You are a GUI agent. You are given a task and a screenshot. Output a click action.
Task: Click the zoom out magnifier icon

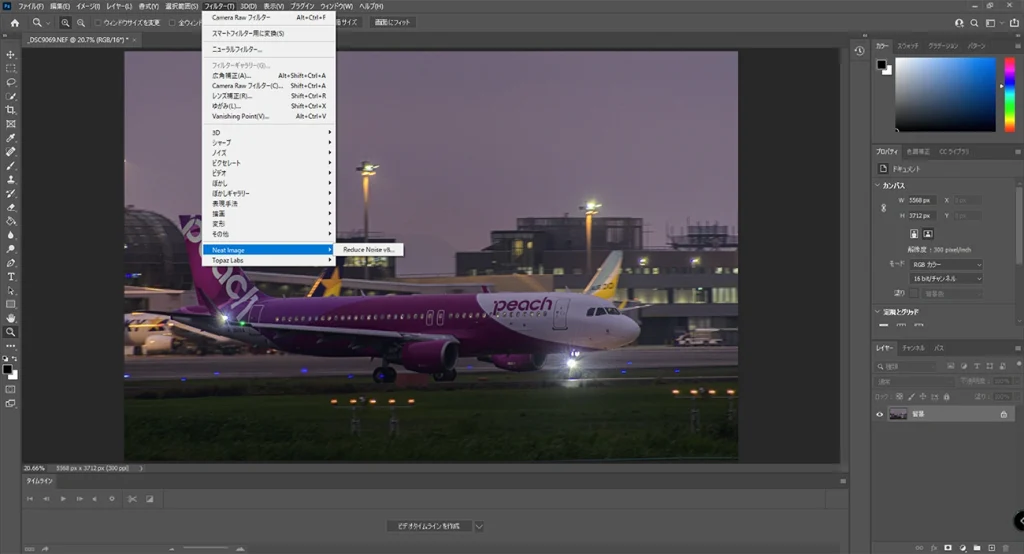tap(83, 22)
